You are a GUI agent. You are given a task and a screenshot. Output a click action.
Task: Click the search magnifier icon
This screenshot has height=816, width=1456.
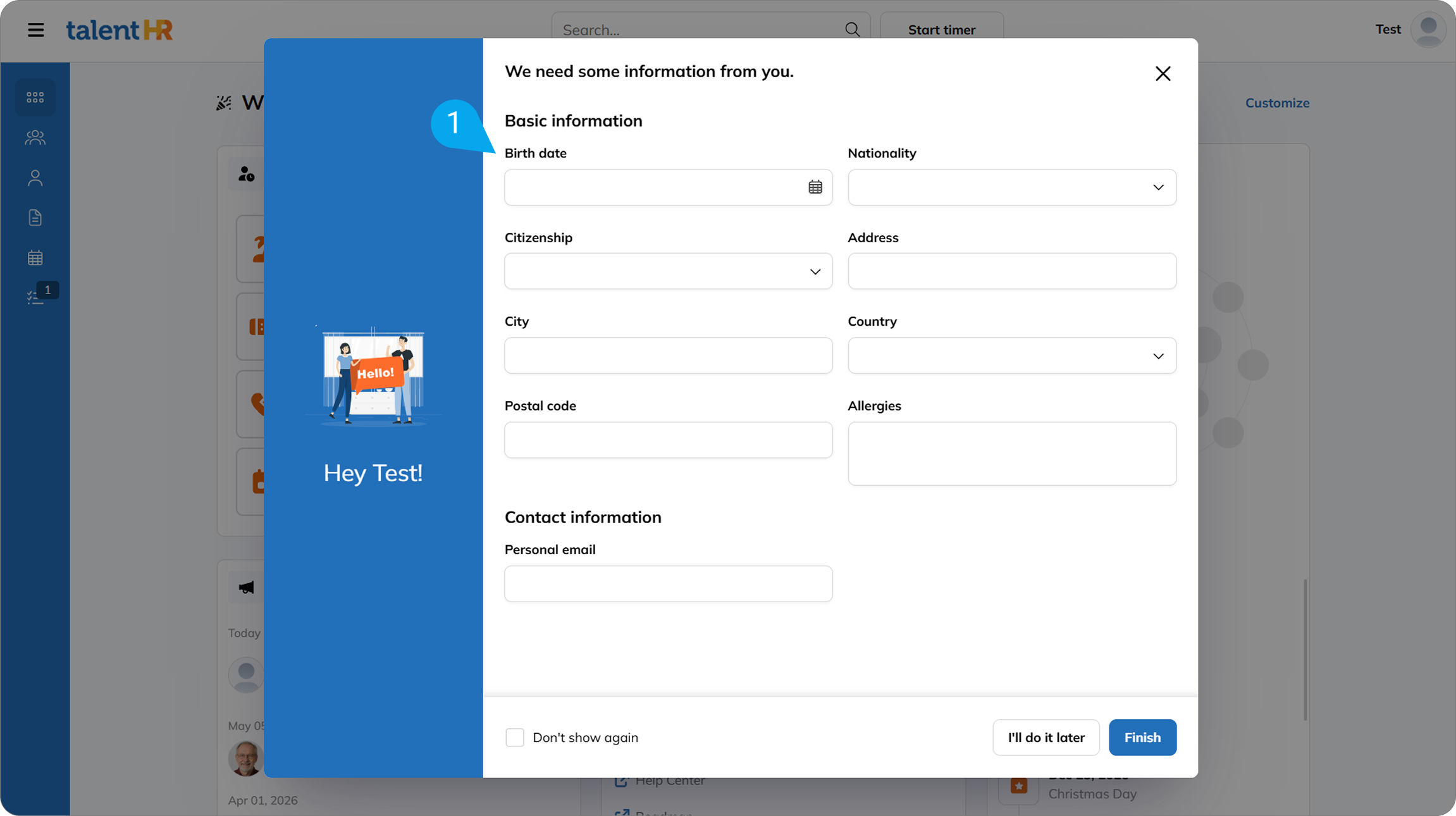[x=852, y=30]
